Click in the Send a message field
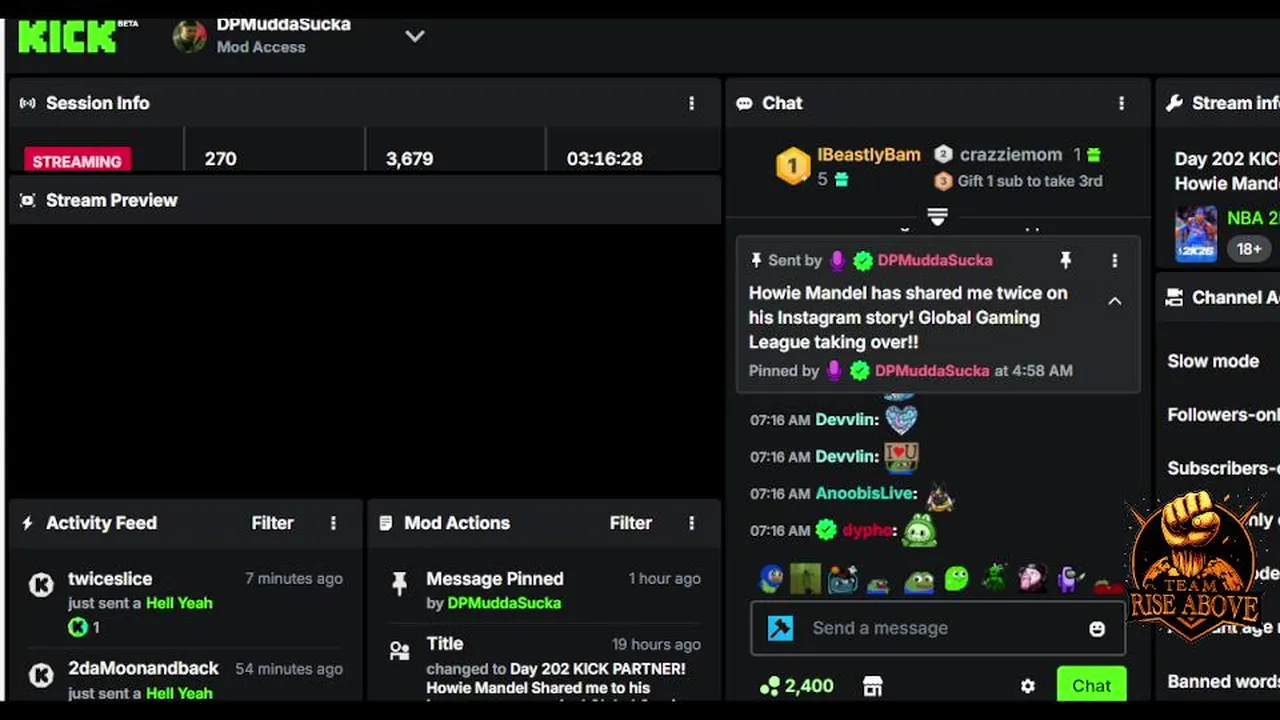The width and height of the screenshot is (1280, 720). (937, 628)
